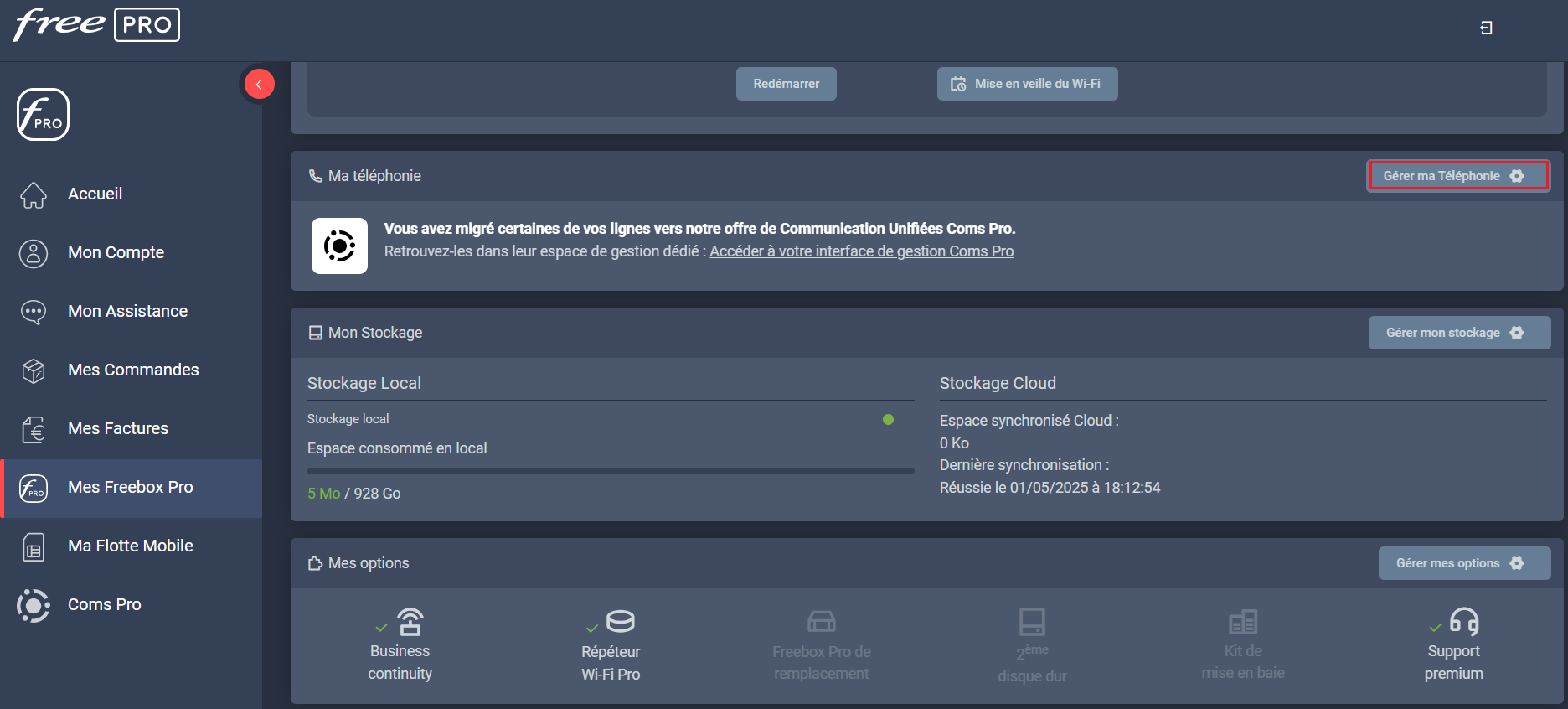1568x709 pixels.
Task: Click the Mes Commandes box icon
Action: click(x=34, y=370)
